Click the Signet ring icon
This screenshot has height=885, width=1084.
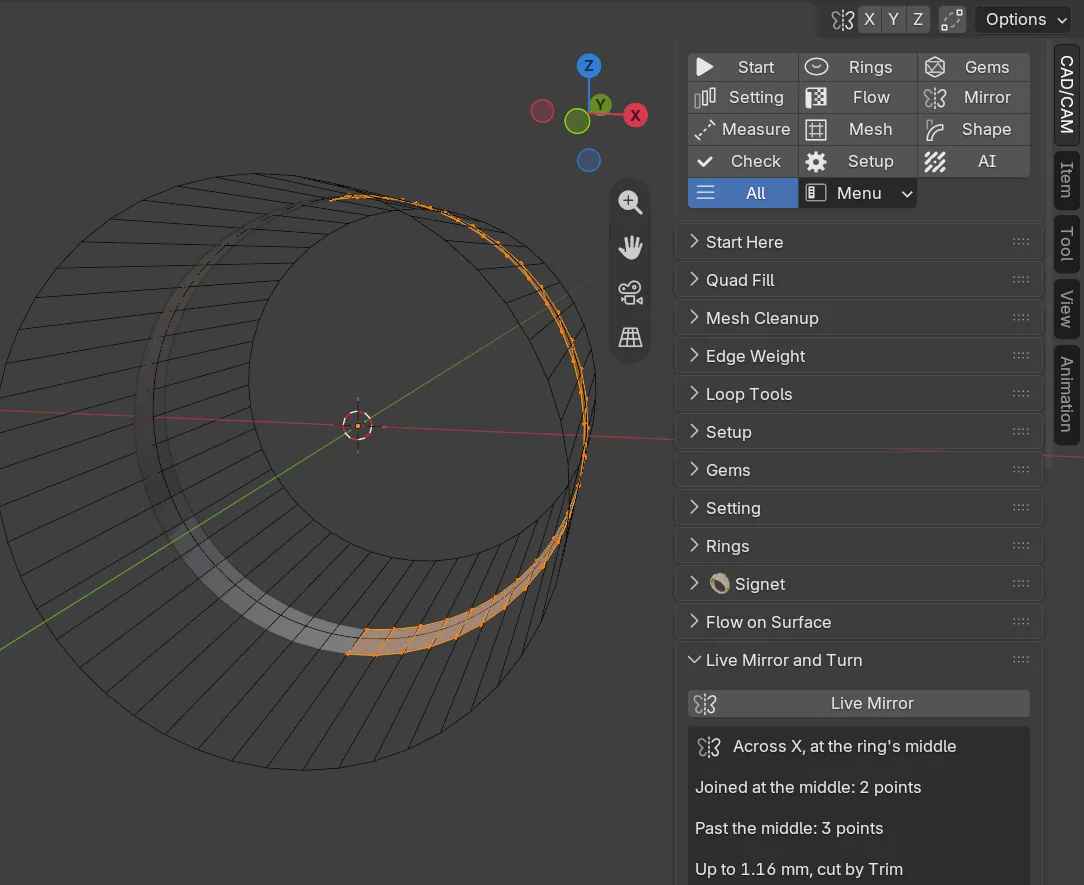(x=720, y=584)
